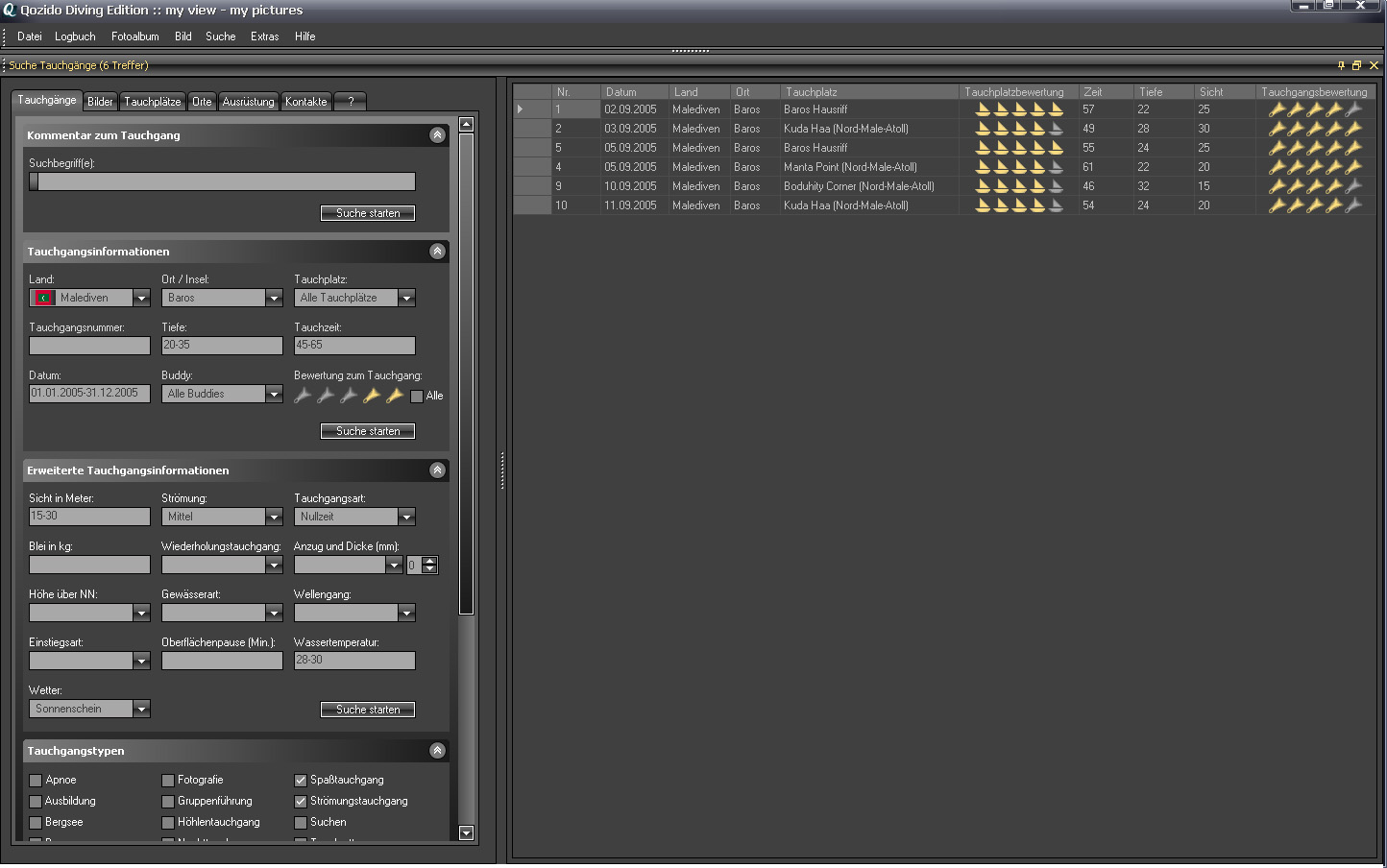
Task: Click the fifth fin in Bewertung zum Tauchgang
Action: [395, 396]
